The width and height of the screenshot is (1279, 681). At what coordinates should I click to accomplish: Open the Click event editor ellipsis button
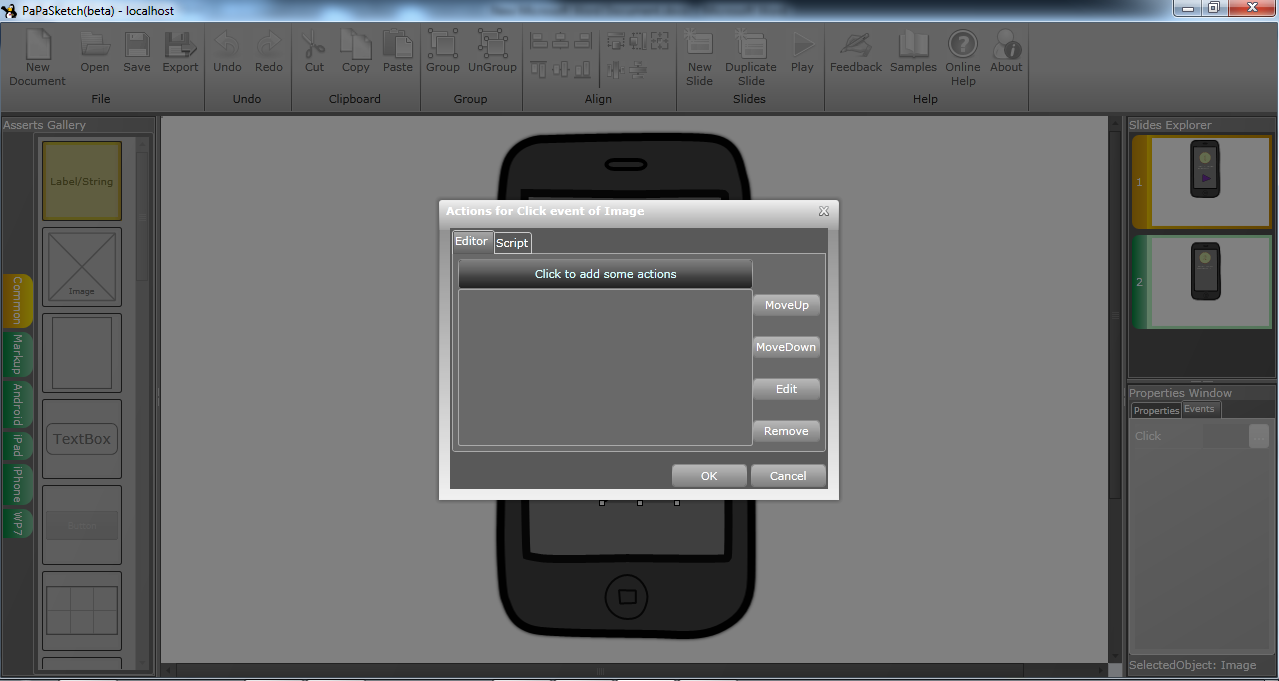pyautogui.click(x=1259, y=436)
